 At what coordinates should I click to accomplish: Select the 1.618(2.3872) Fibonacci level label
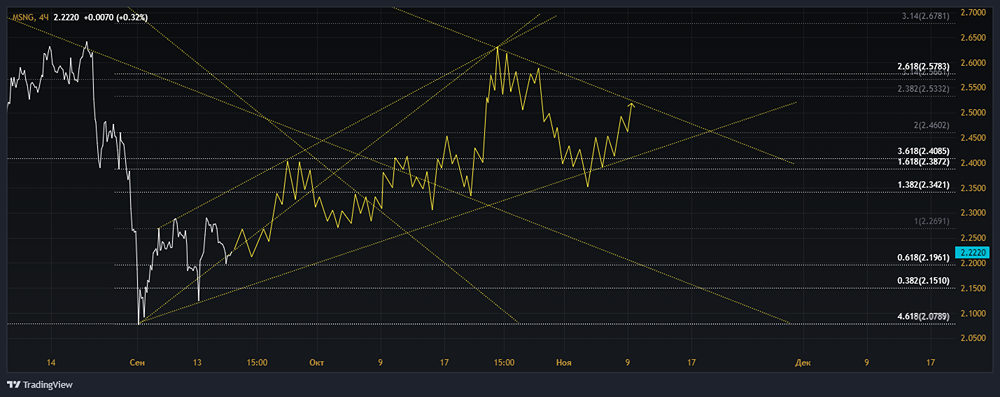pyautogui.click(x=923, y=162)
